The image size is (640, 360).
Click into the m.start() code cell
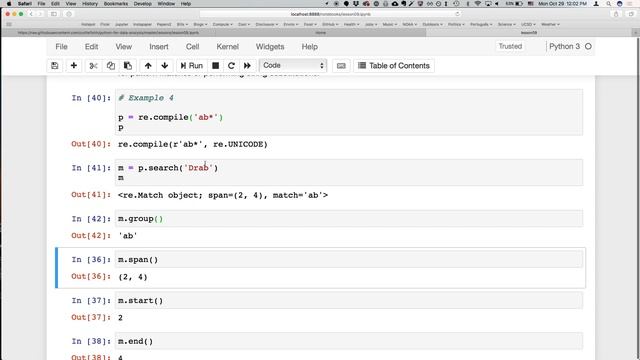349,300
